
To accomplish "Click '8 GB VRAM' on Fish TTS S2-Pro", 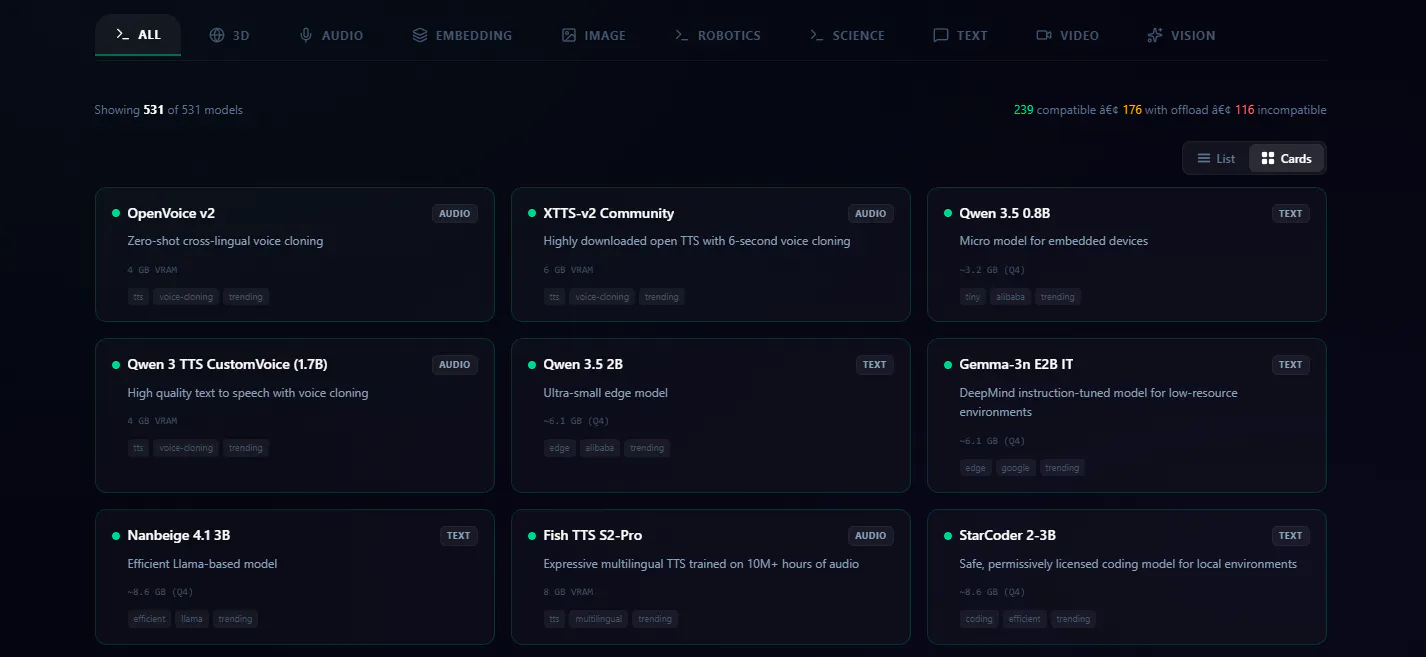I will [x=568, y=592].
